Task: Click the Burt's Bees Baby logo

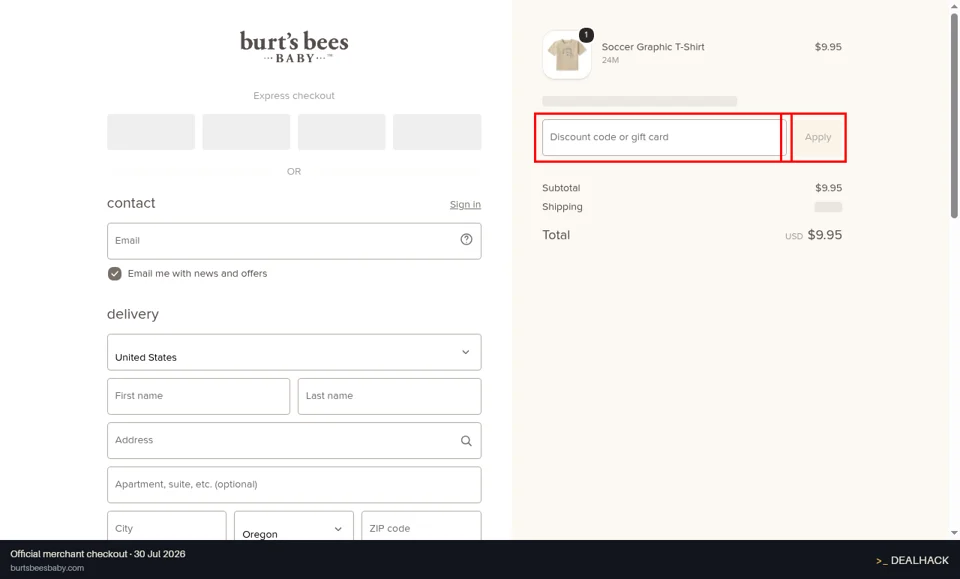Action: tap(294, 47)
